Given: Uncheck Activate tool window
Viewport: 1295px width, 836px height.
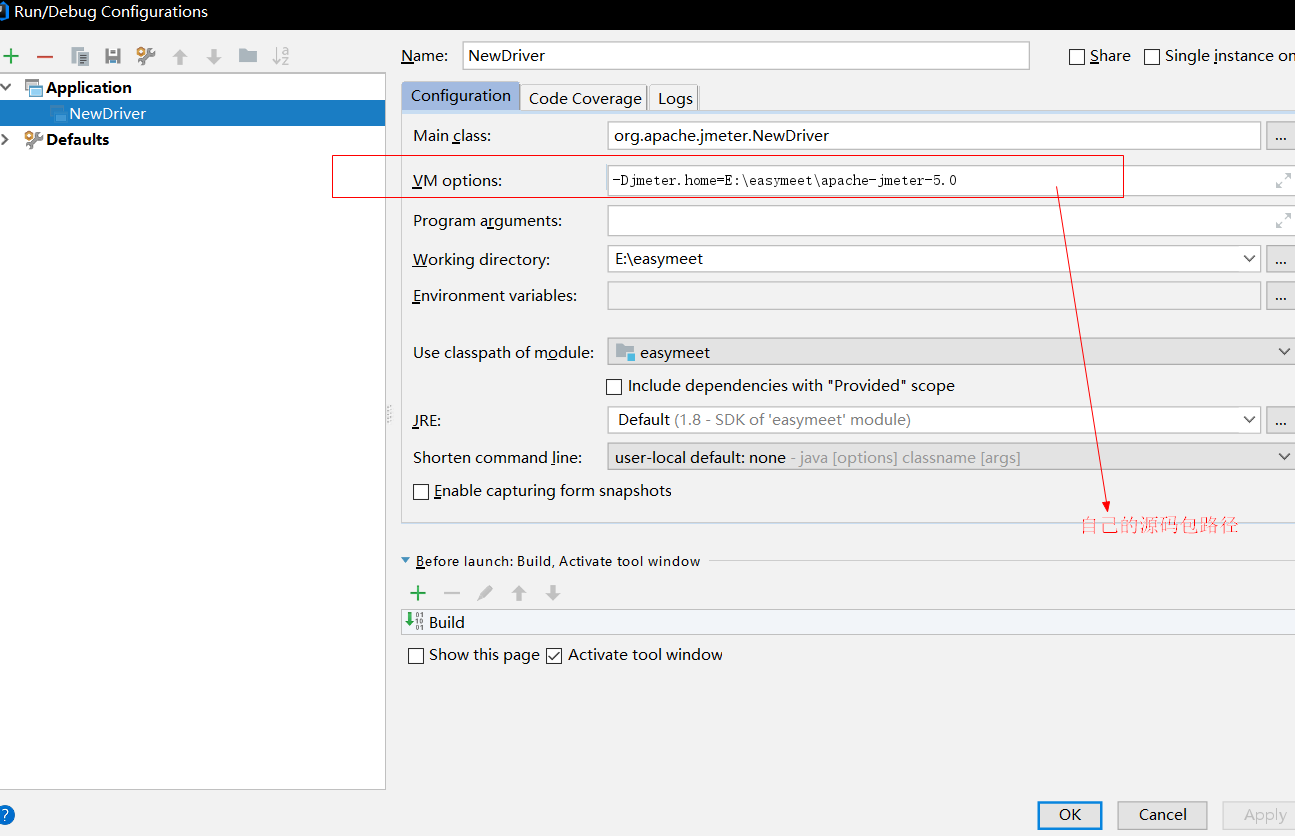Looking at the screenshot, I should point(555,656).
